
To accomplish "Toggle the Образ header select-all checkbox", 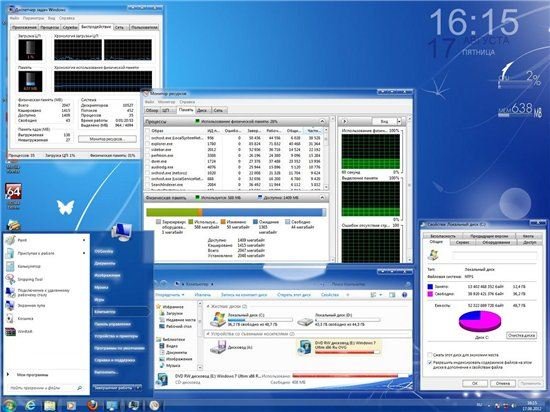I will [x=148, y=130].
